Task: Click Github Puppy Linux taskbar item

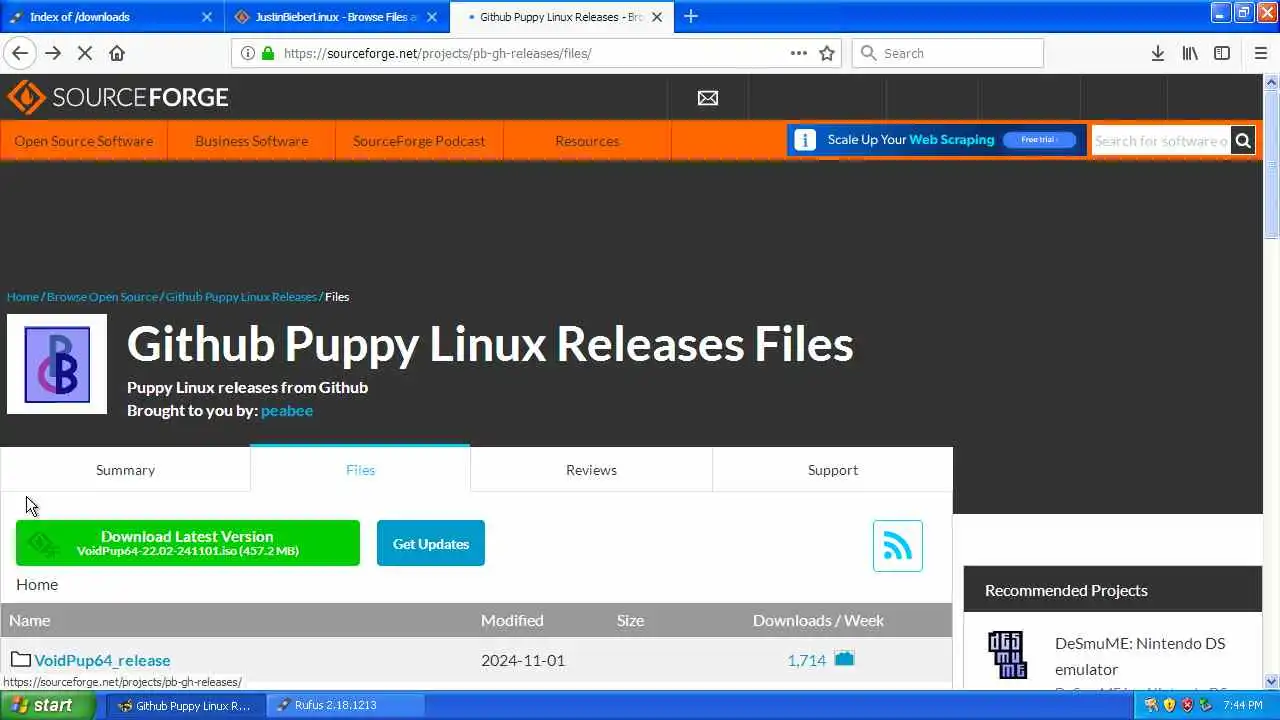Action: [184, 705]
